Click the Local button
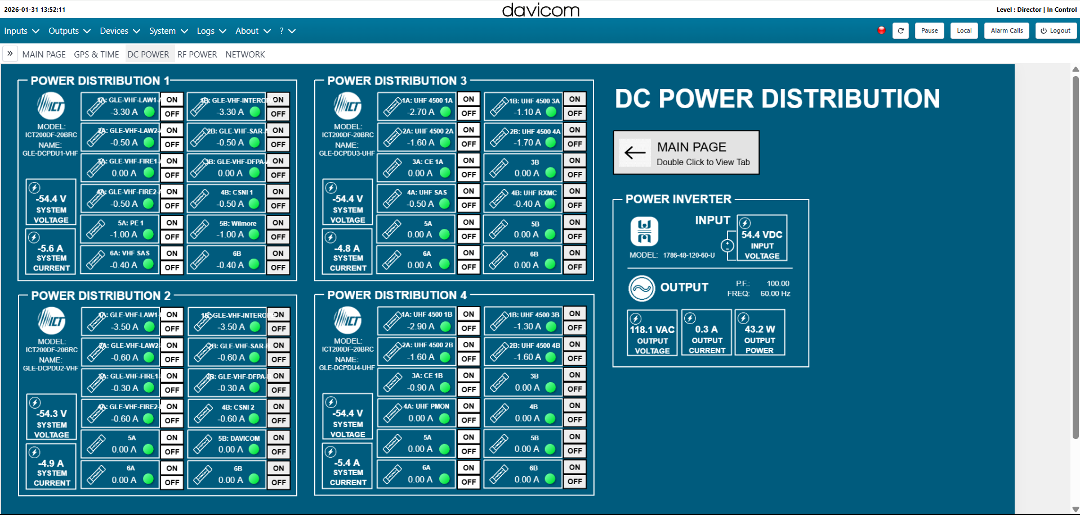Screen dimensions: 1080x515 [x=964, y=31]
